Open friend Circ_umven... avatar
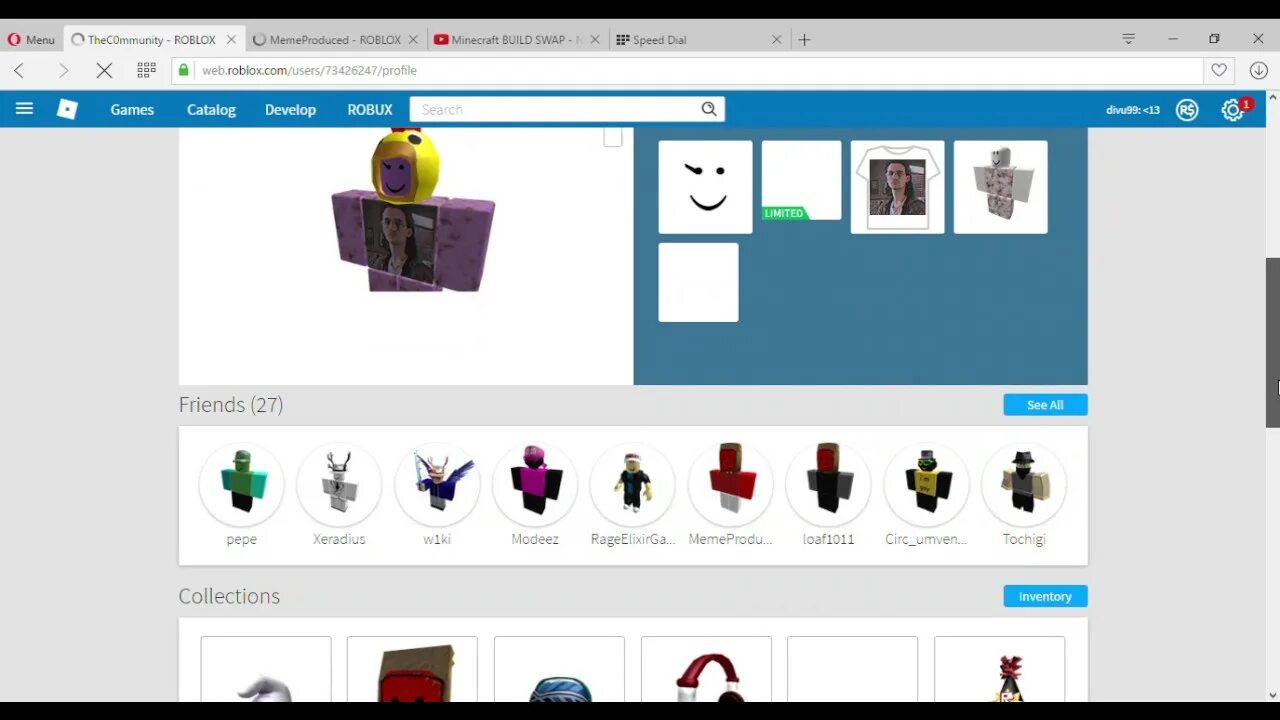The width and height of the screenshot is (1280, 720). point(926,484)
